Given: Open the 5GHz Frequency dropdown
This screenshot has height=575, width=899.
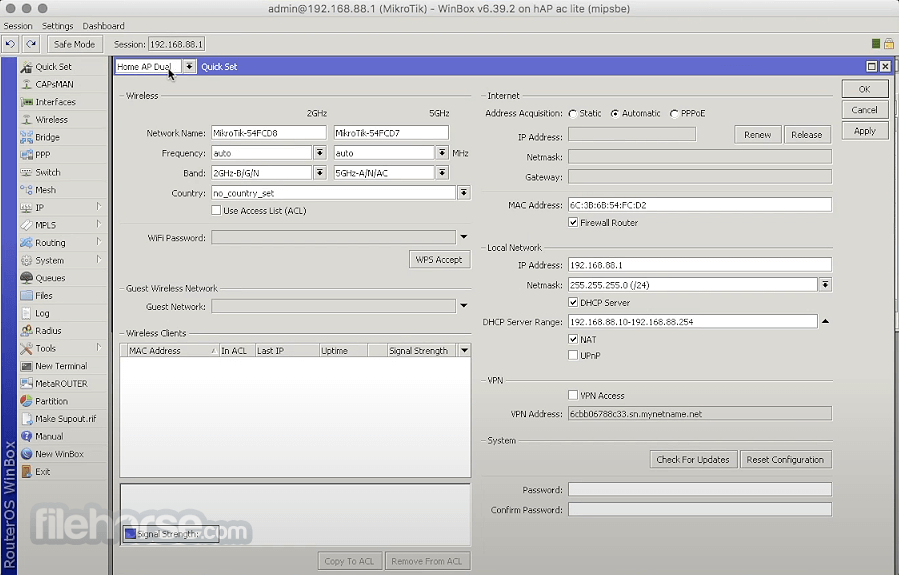Looking at the screenshot, I should (x=442, y=153).
